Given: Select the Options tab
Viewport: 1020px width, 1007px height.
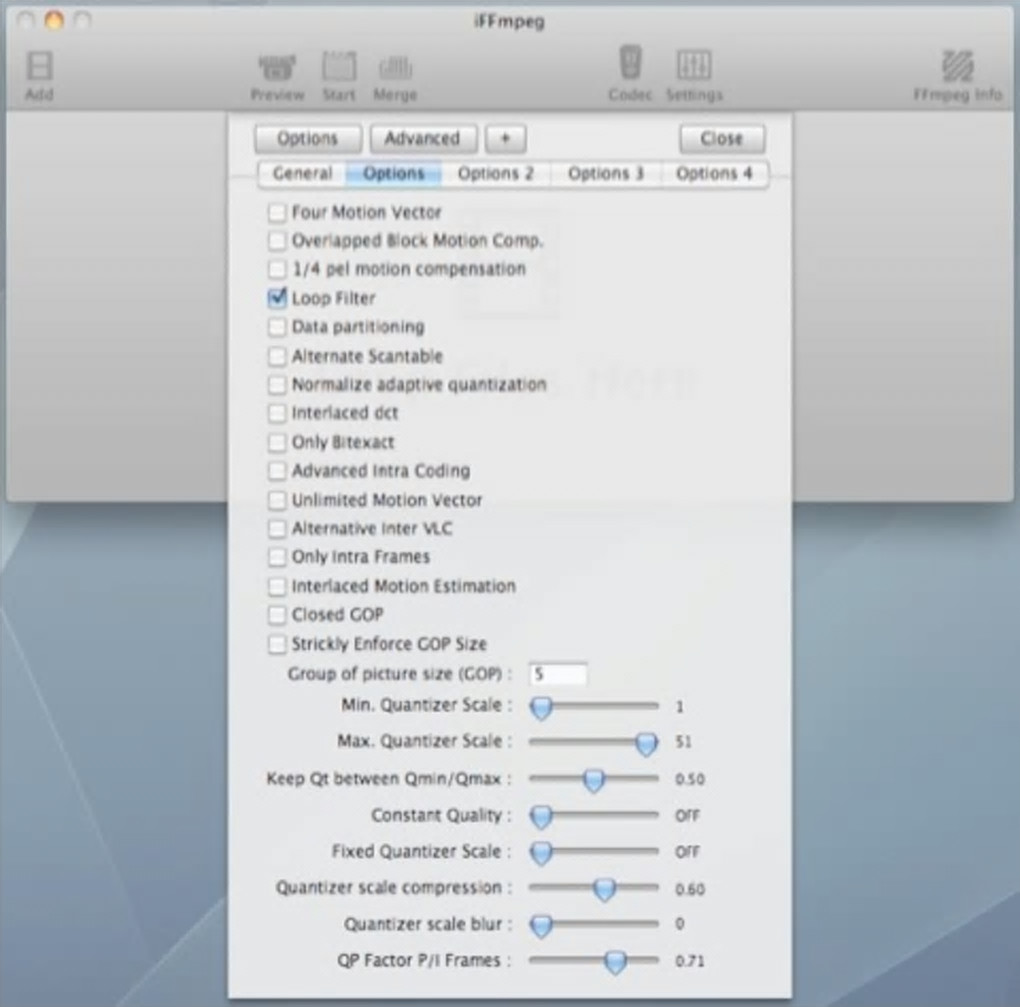Looking at the screenshot, I should tap(394, 174).
